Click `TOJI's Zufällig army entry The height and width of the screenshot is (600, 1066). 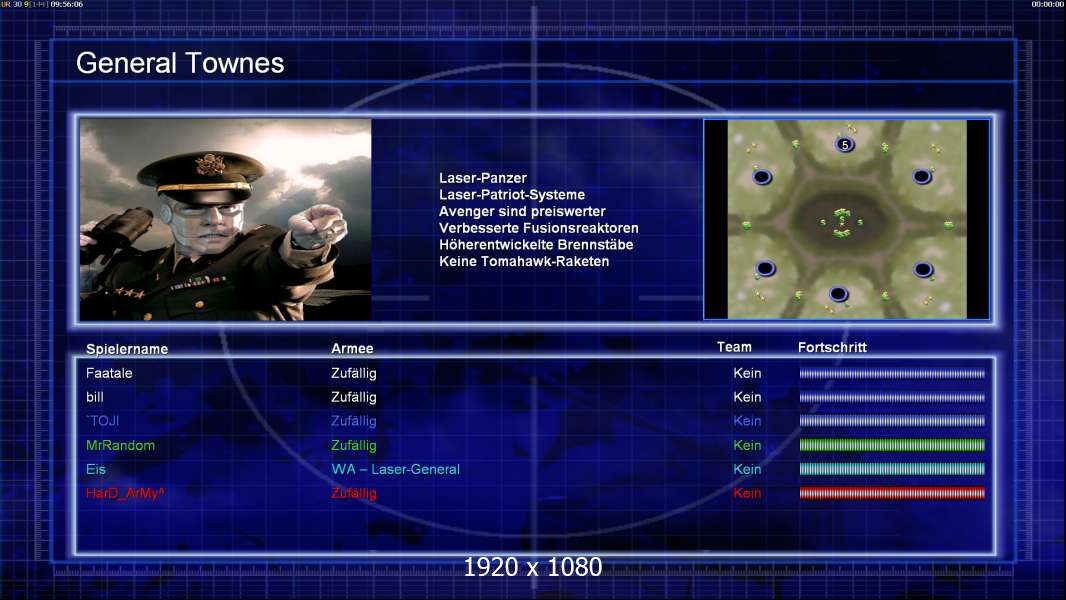[x=354, y=421]
